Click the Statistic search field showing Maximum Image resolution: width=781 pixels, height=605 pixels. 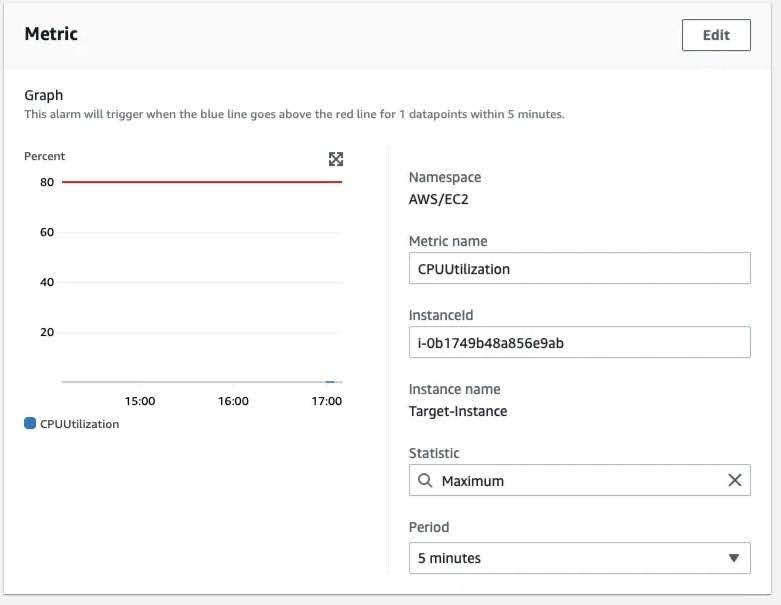pos(579,480)
